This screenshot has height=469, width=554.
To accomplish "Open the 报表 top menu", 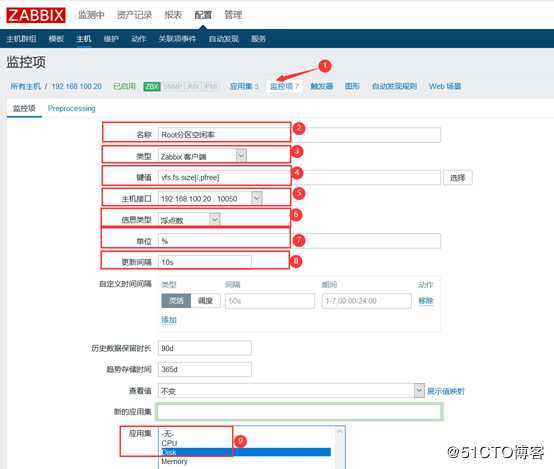I will (173, 15).
